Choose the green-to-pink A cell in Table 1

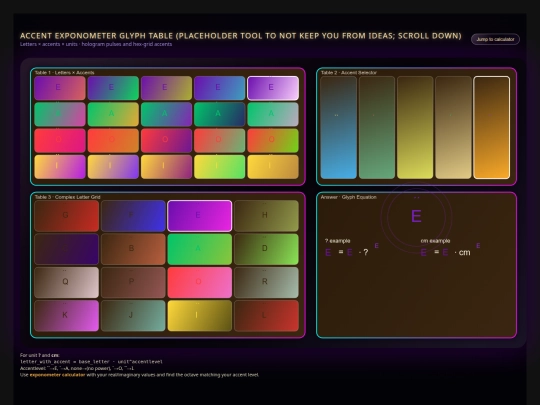coord(60,114)
